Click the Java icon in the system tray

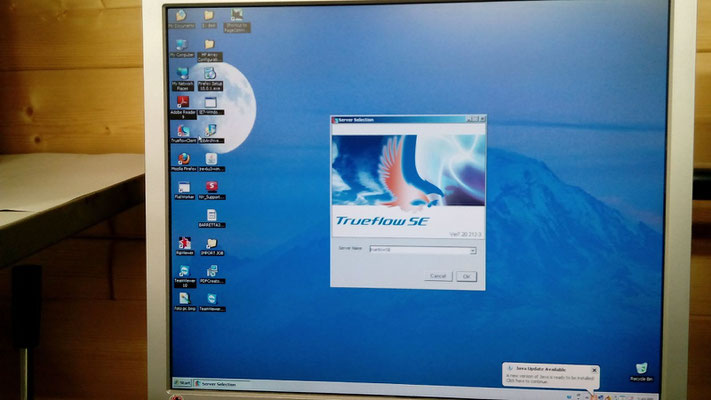(x=592, y=397)
